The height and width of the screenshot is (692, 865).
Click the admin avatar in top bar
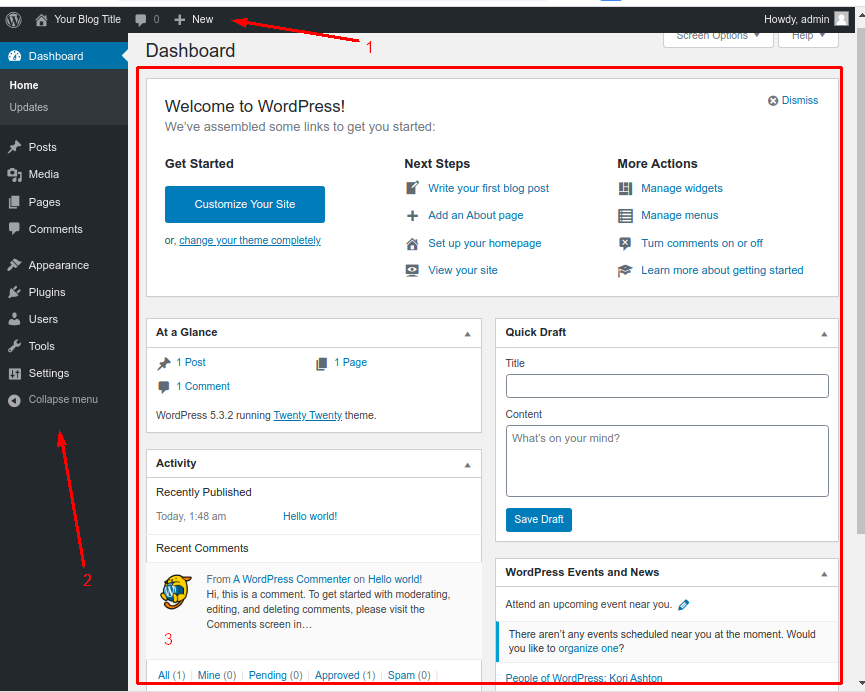(841, 19)
